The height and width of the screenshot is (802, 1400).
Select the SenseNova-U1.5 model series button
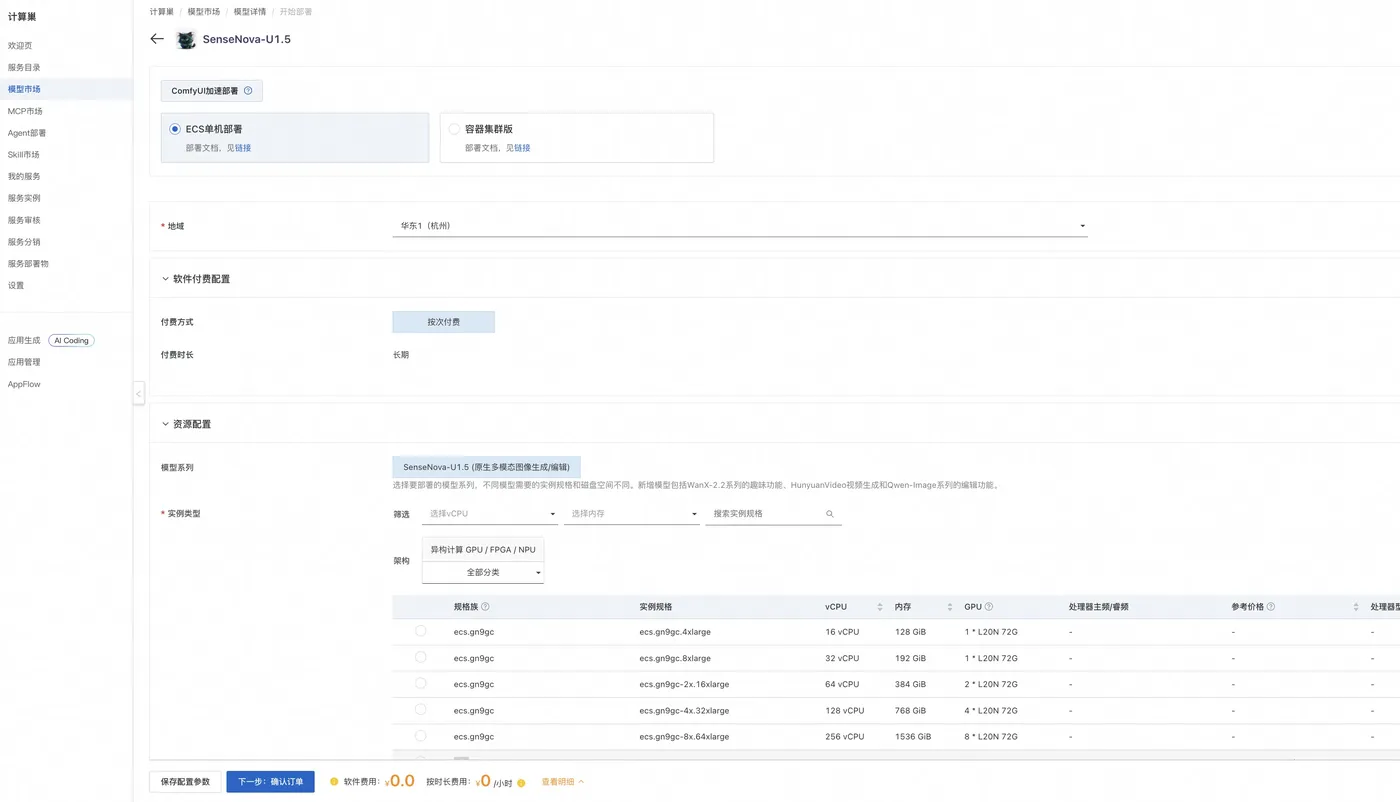pyautogui.click(x=486, y=467)
